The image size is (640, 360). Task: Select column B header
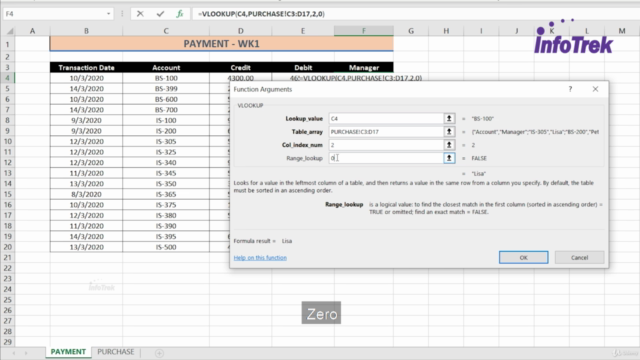[86, 31]
